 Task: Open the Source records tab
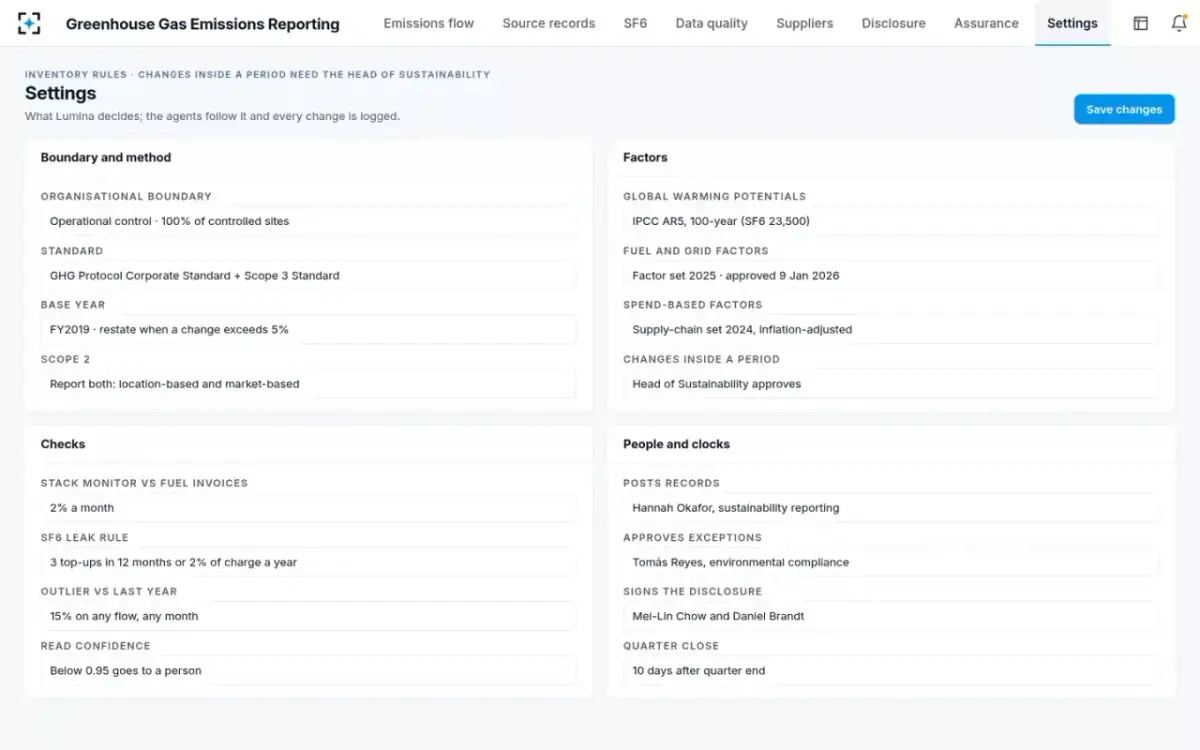click(x=549, y=23)
